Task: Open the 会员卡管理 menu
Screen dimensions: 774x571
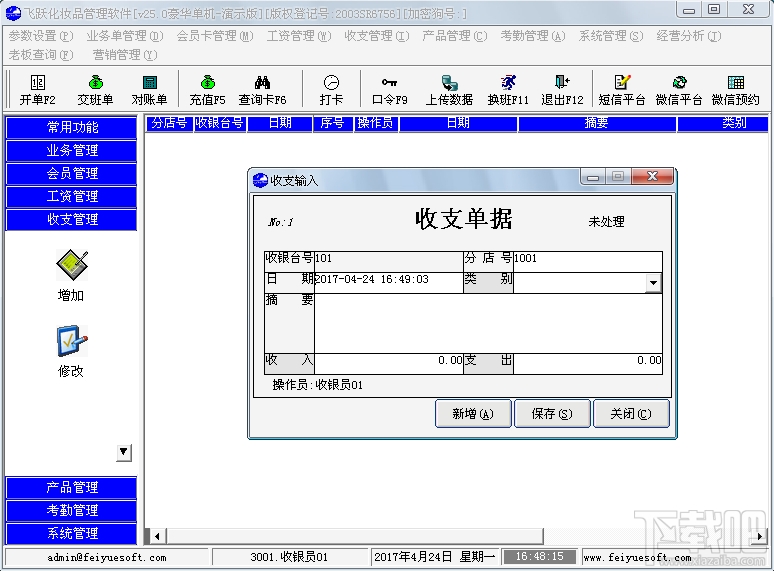Action: [x=215, y=36]
